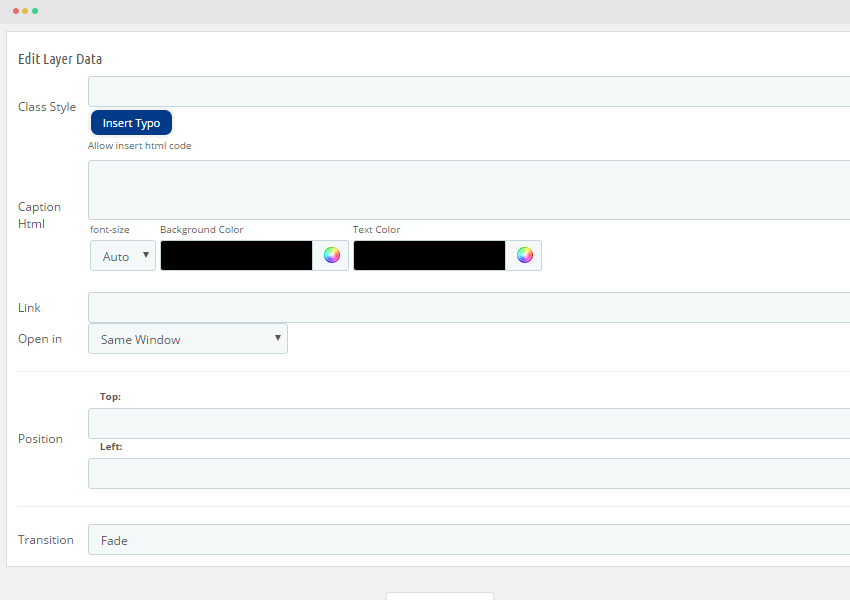The height and width of the screenshot is (600, 850).
Task: Open the Background Color picker wheel icon
Action: tap(332, 255)
